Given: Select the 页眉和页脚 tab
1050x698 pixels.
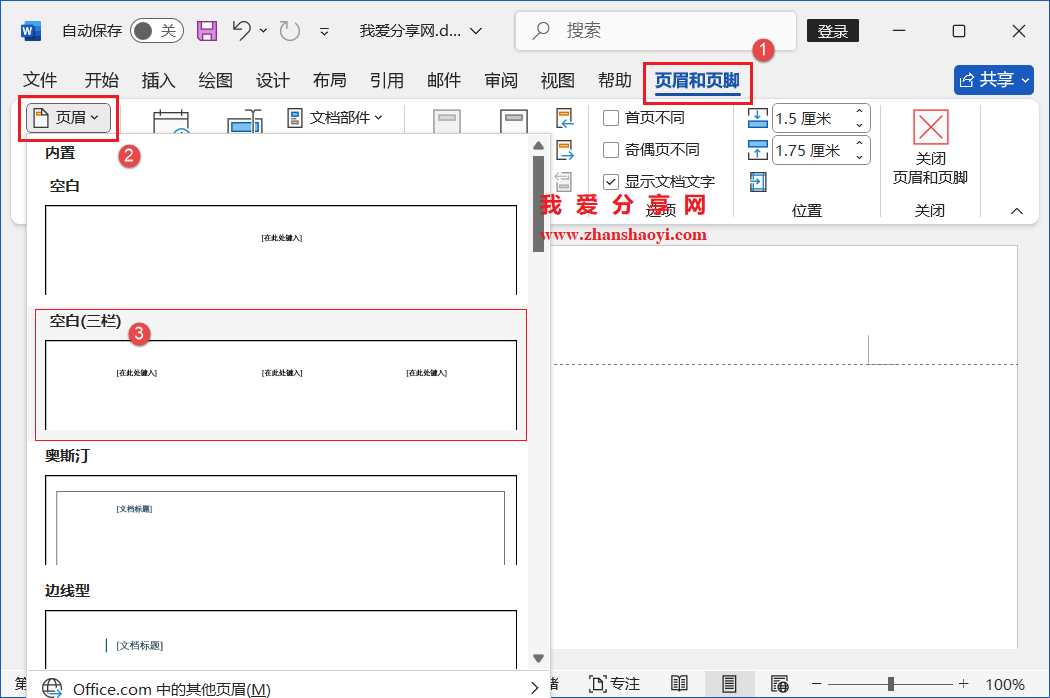Looking at the screenshot, I should 697,81.
